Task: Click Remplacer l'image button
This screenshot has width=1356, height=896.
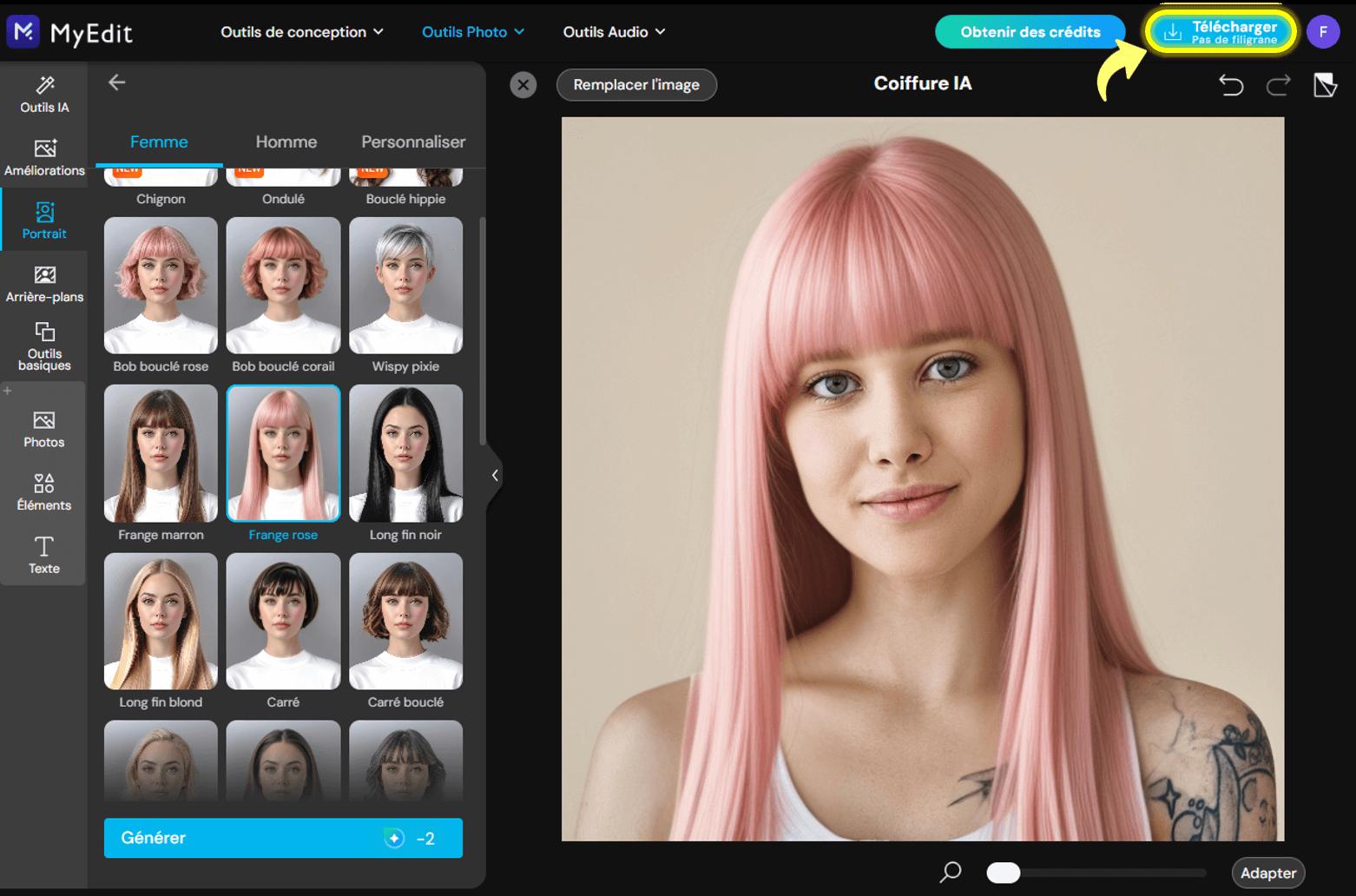Action: (x=636, y=85)
